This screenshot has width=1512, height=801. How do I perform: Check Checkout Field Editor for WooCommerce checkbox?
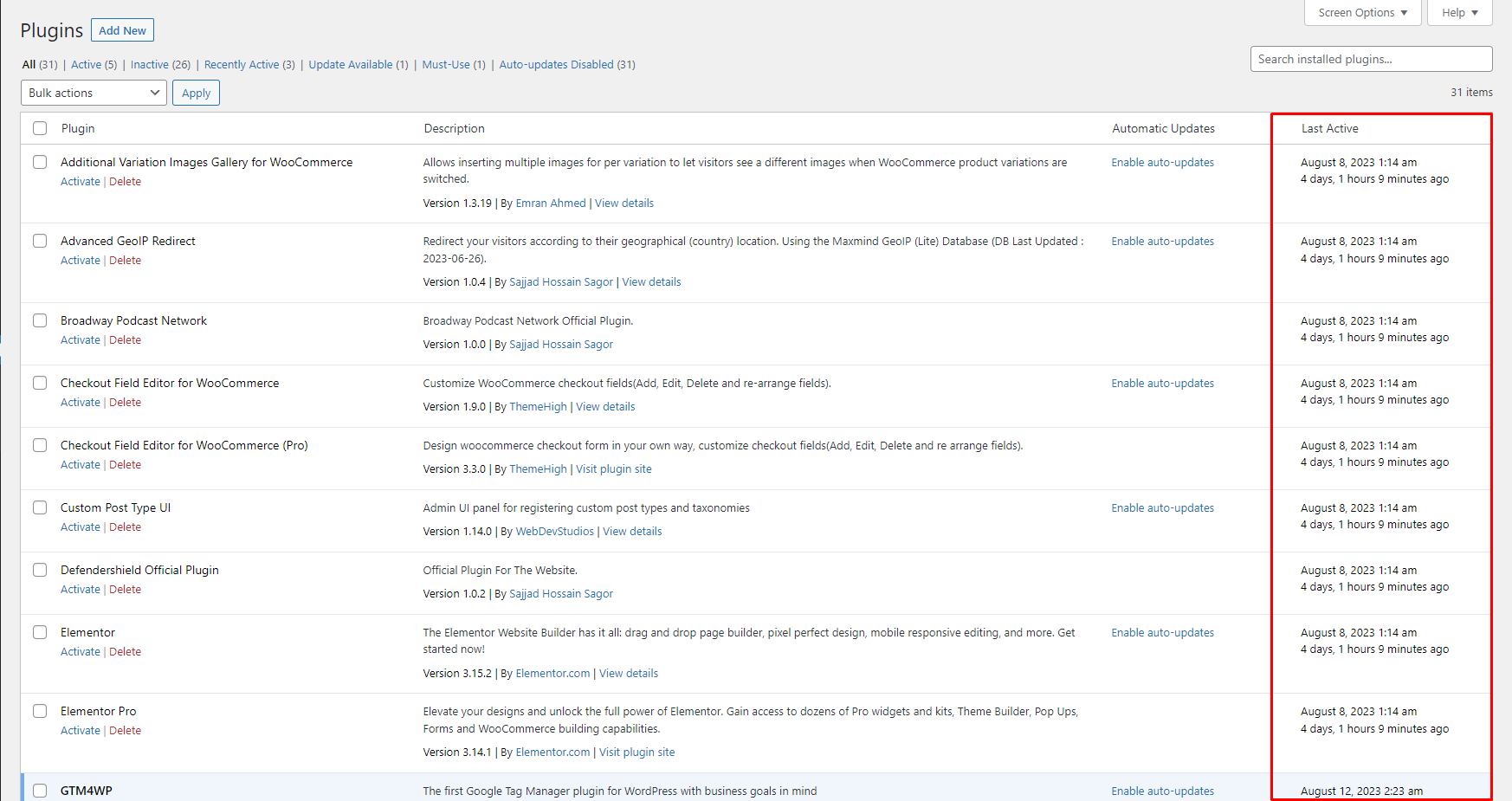click(x=40, y=383)
